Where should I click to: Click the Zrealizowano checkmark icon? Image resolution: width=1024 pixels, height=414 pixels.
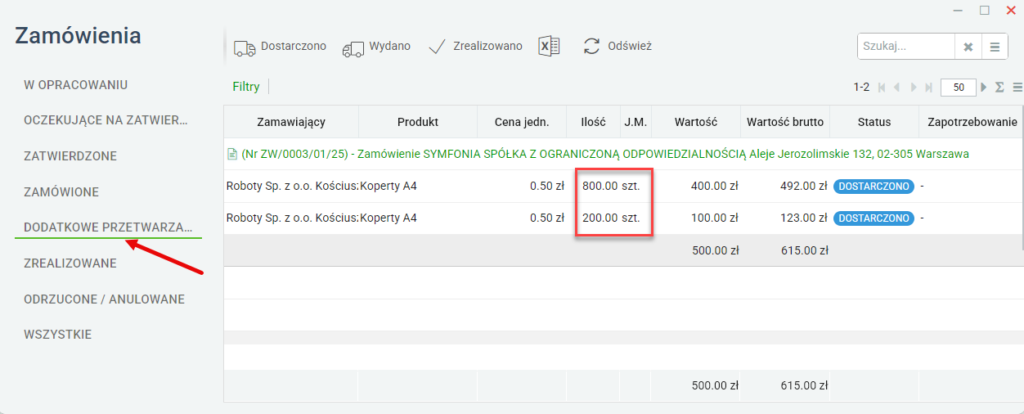[437, 47]
